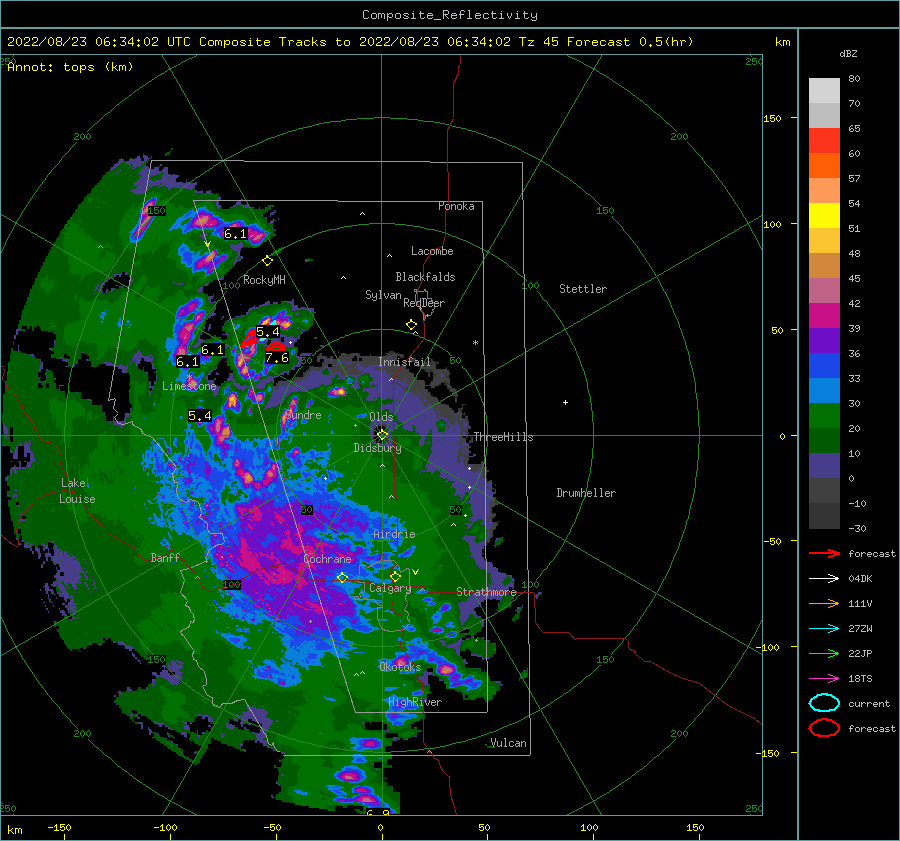Viewport: 900px width, 841px height.
Task: Click the dBZ legend heading
Action: [x=848, y=54]
